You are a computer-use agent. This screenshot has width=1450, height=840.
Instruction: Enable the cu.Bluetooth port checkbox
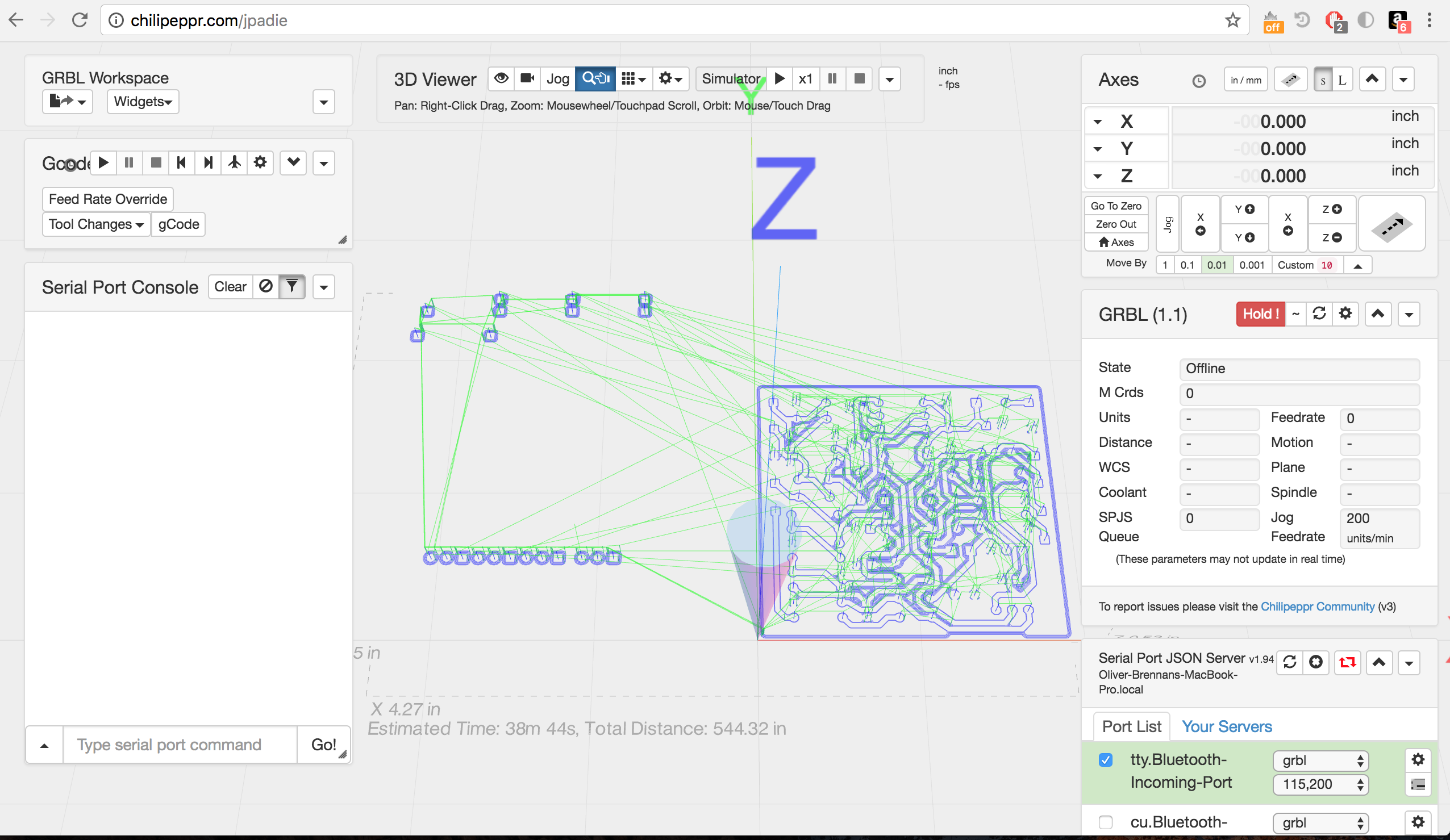click(1105, 822)
